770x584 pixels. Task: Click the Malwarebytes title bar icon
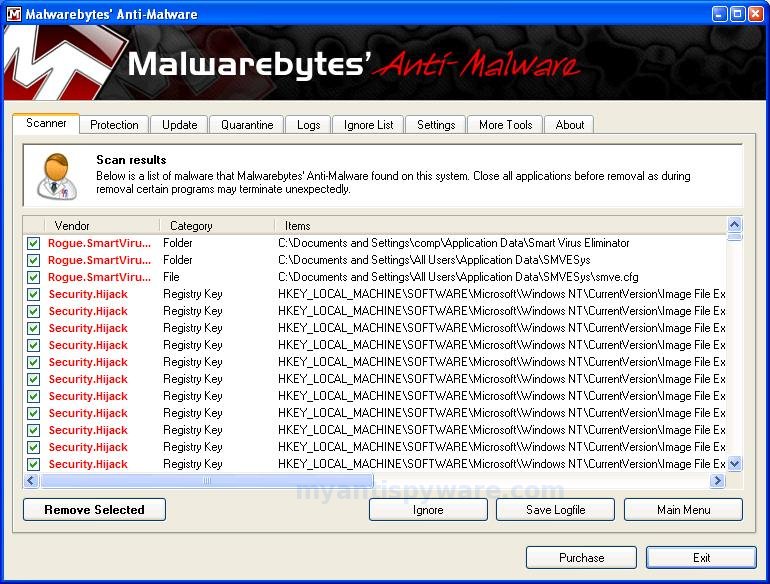tap(14, 14)
